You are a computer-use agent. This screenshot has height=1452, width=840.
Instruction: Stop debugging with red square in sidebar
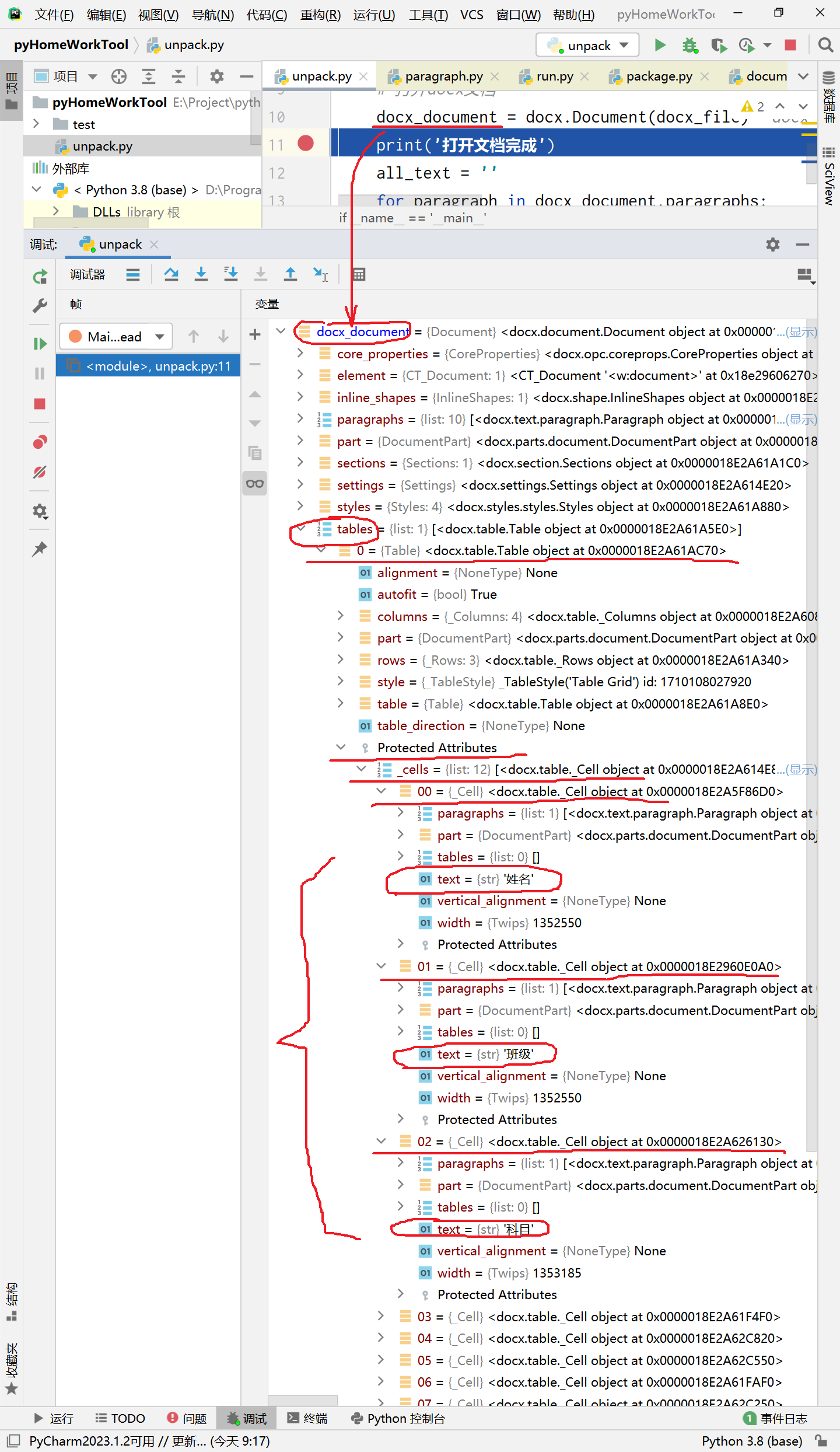click(x=40, y=404)
